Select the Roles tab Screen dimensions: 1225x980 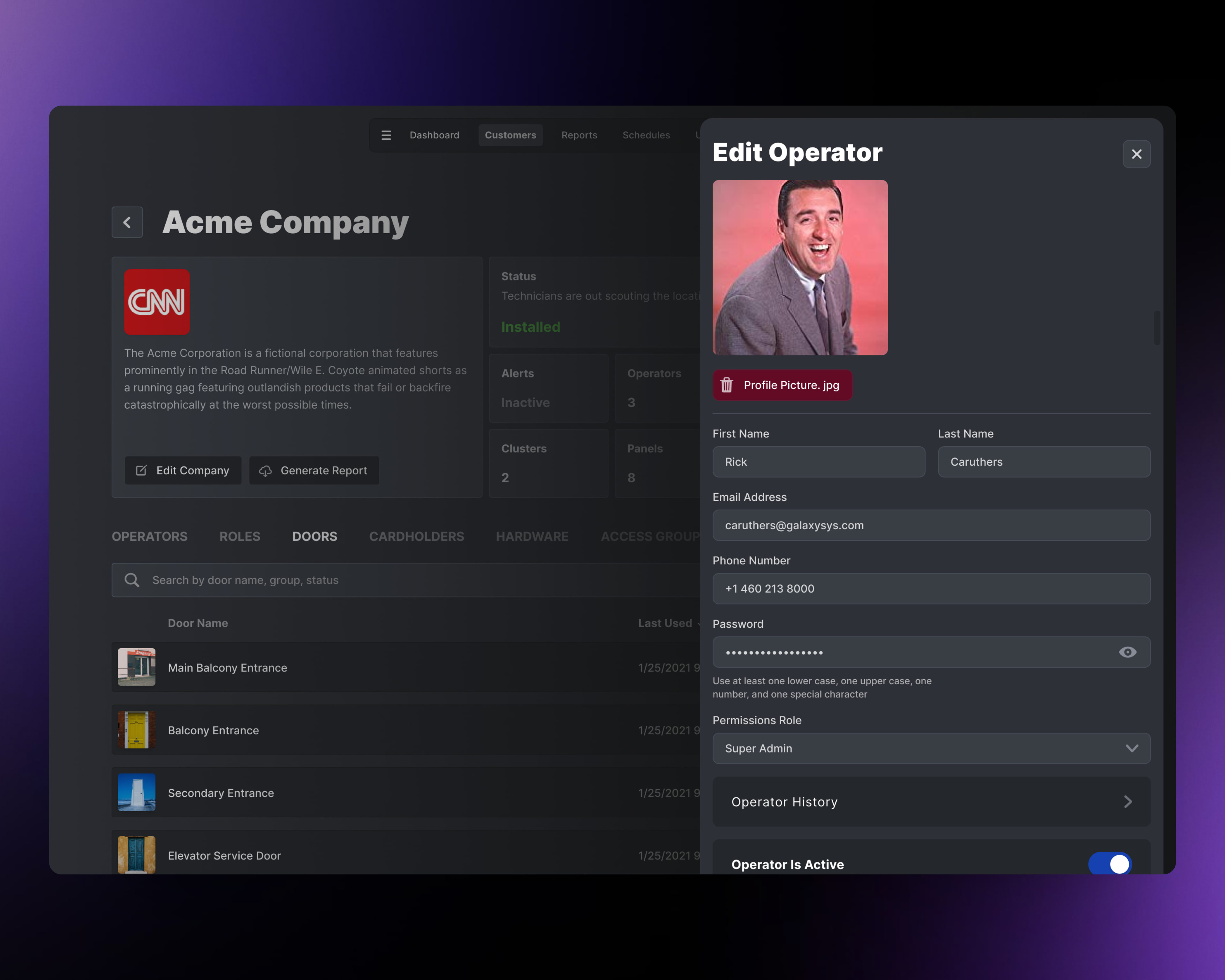coord(240,536)
